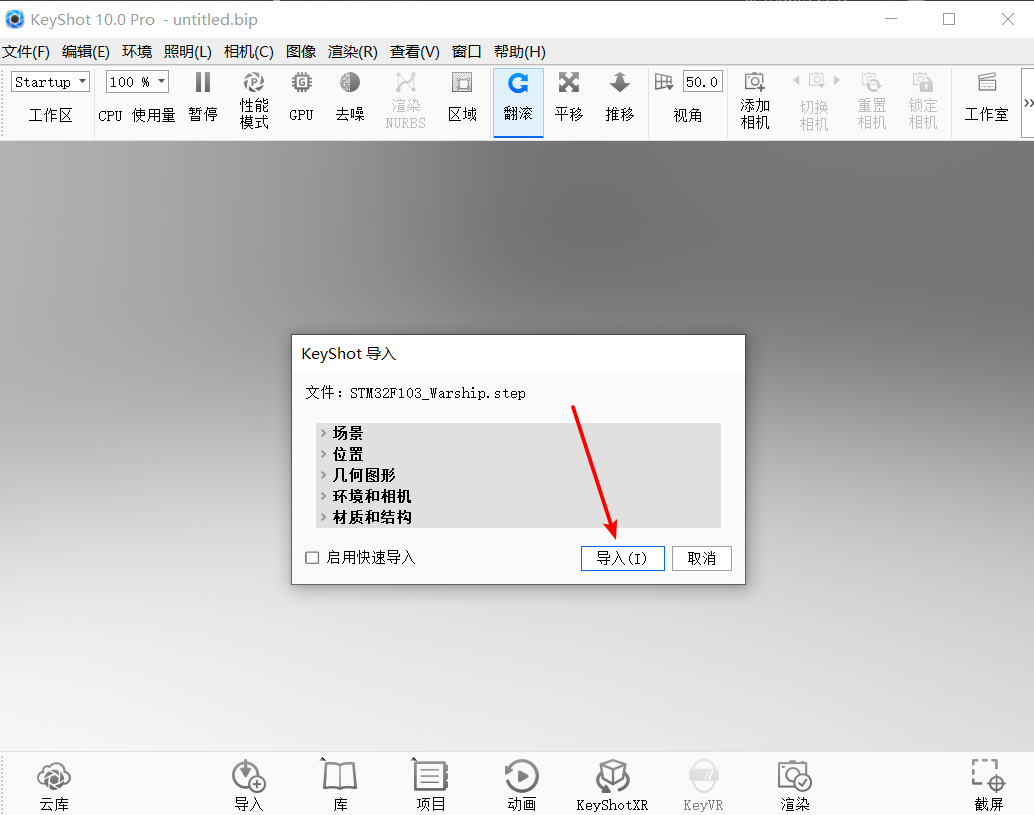Click the bottom Import (导入) icon
This screenshot has width=1034, height=815.
pyautogui.click(x=249, y=776)
